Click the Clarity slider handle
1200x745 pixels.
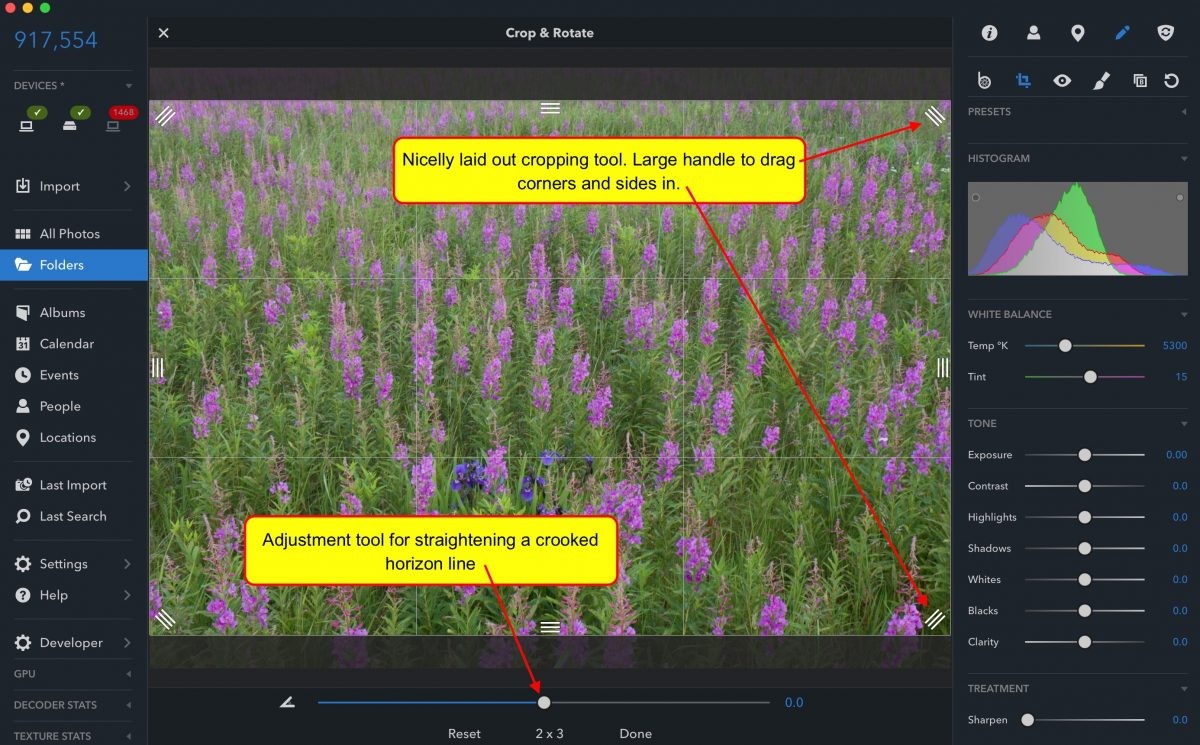pos(1084,642)
